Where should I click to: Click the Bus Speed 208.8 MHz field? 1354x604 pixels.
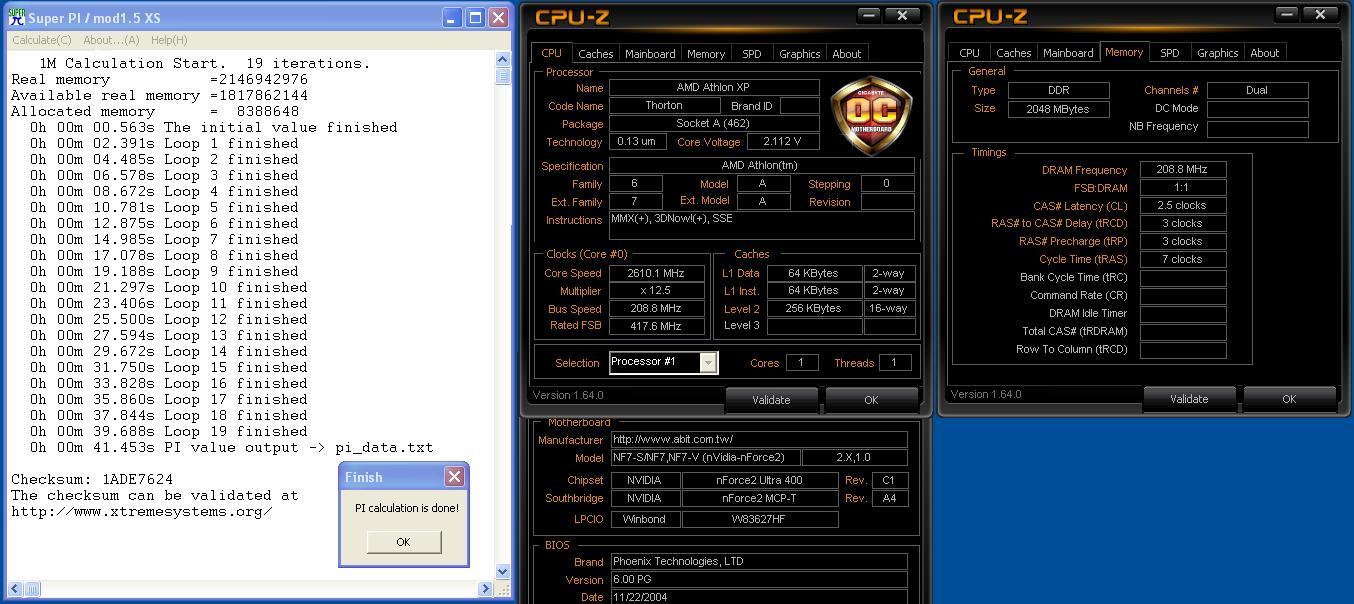pyautogui.click(x=657, y=309)
